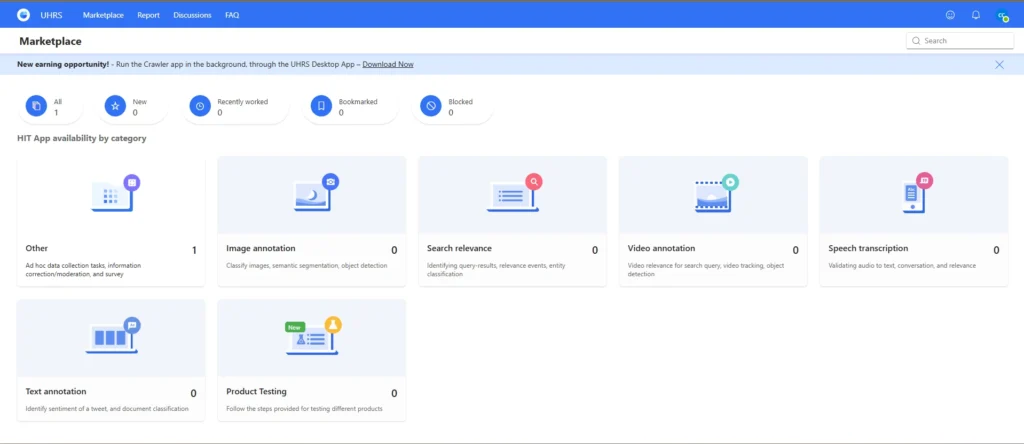
Task: Open the Discussions menu item
Action: point(192,15)
